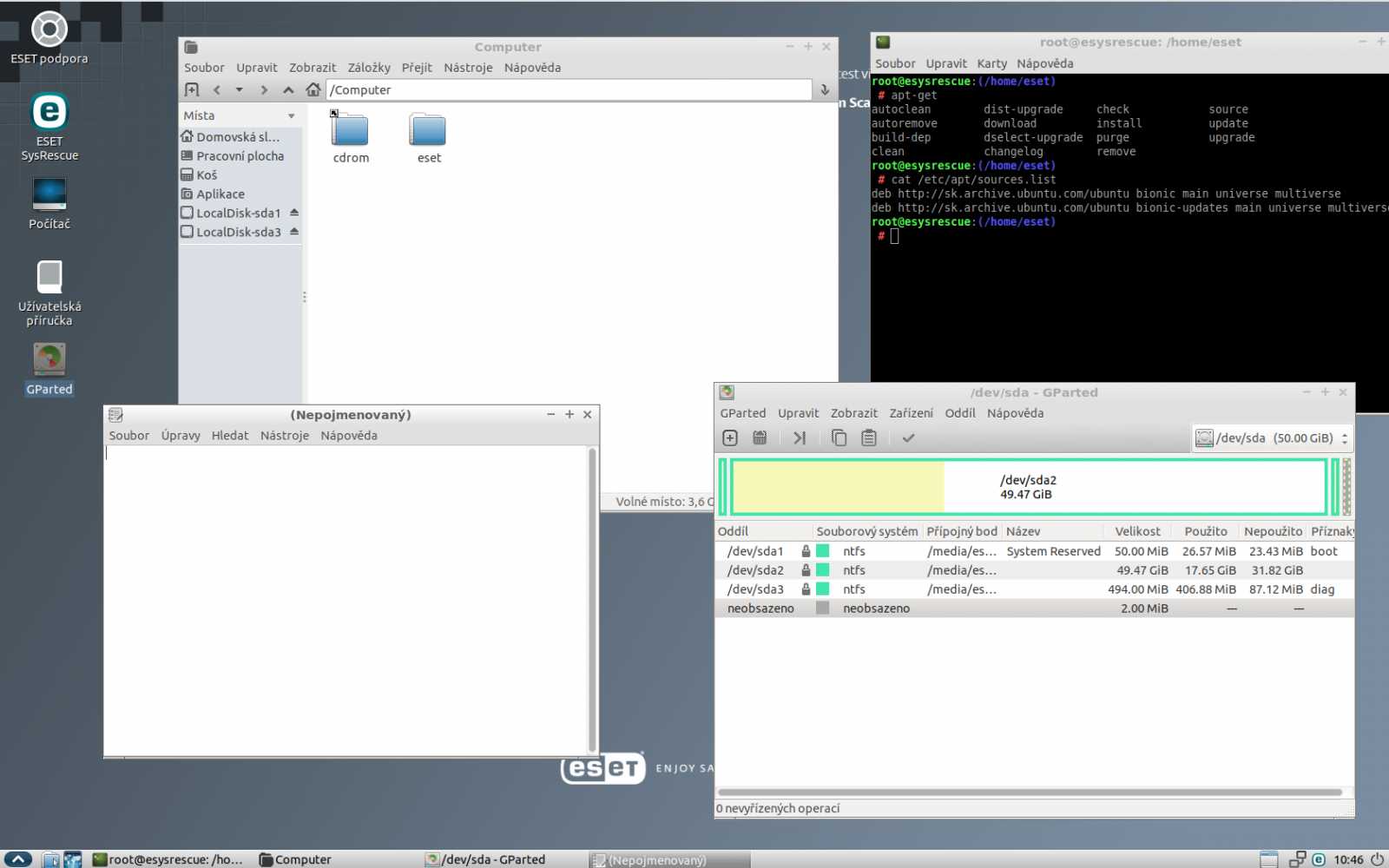The height and width of the screenshot is (868, 1389).
Task: Click the go arrow beside the path bar
Action: [825, 89]
